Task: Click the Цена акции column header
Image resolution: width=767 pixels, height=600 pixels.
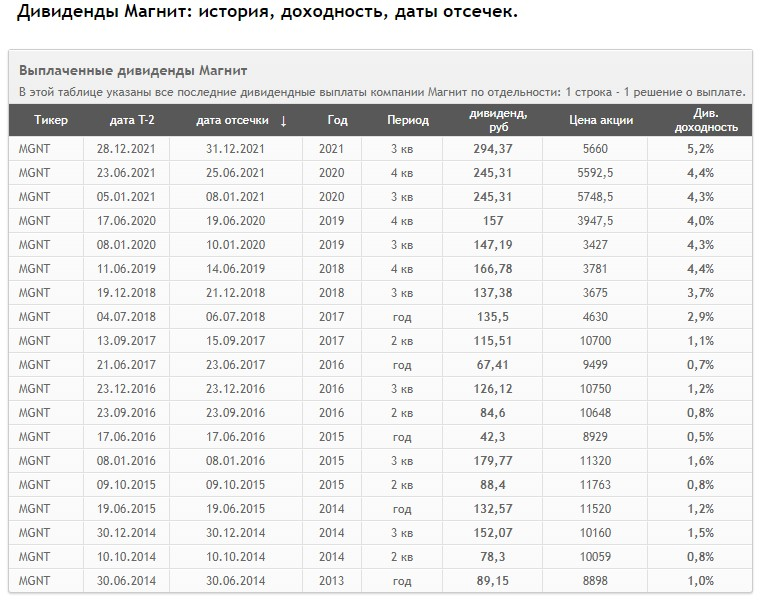Action: click(601, 120)
